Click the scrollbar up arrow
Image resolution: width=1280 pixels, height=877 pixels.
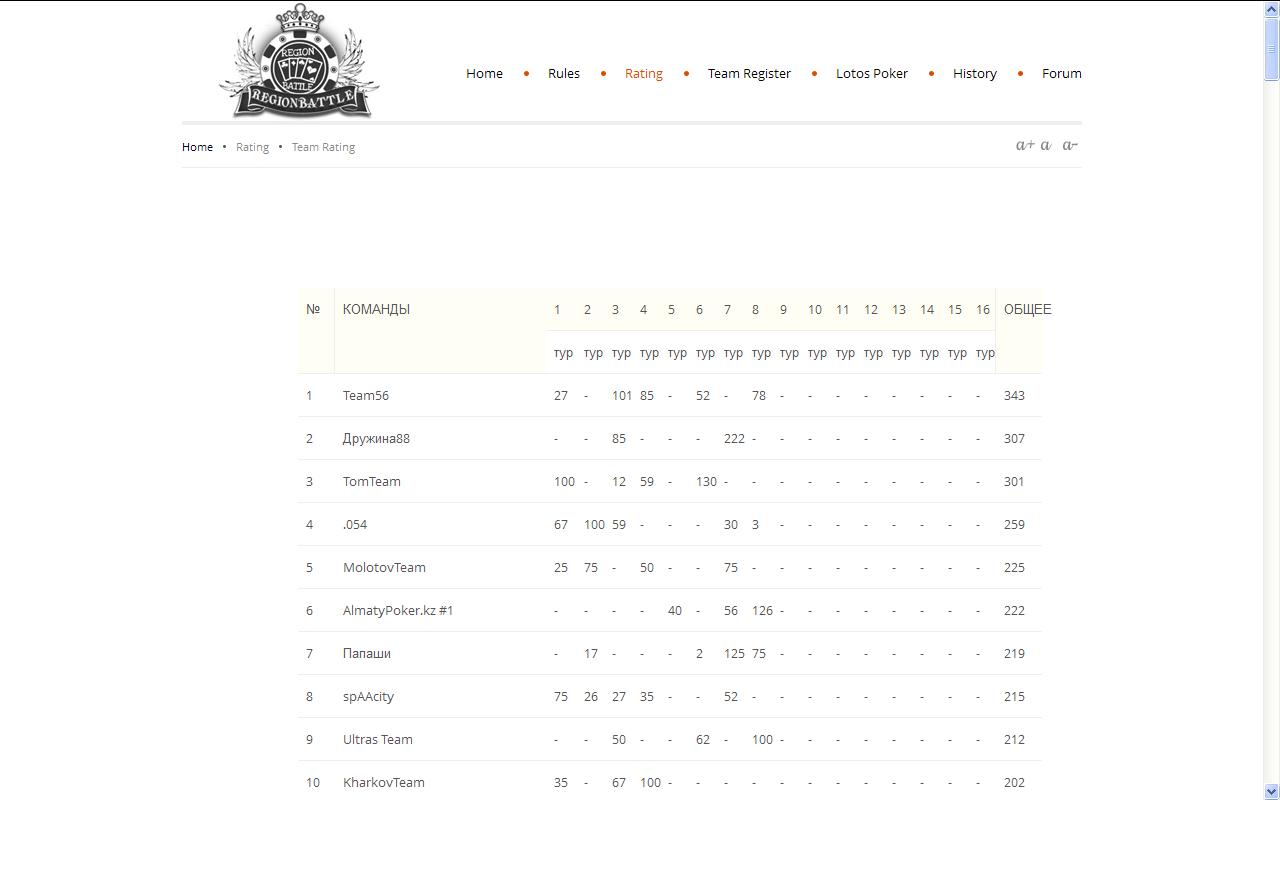click(1271, 9)
